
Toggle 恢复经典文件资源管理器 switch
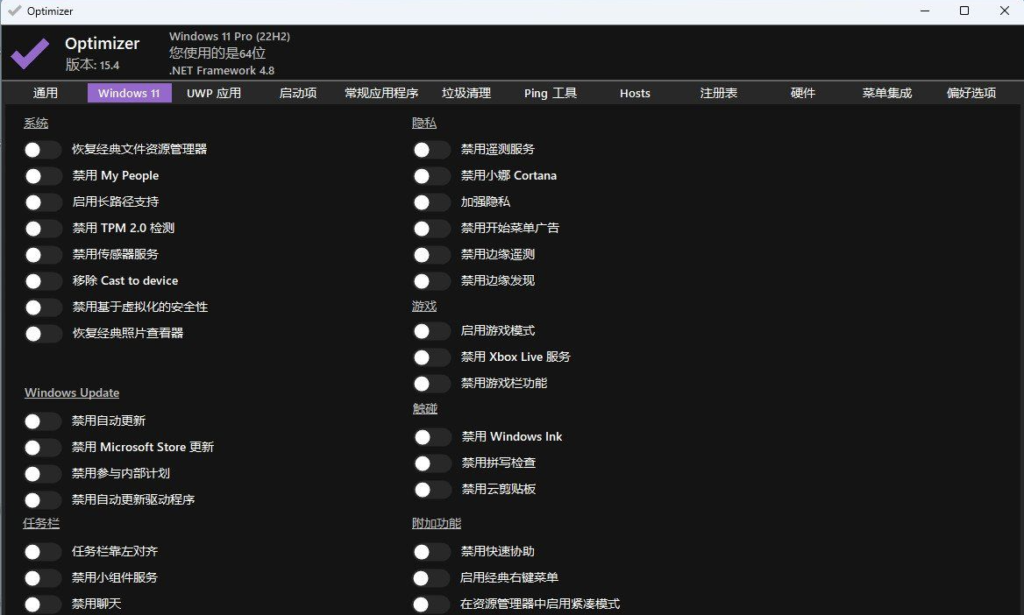point(42,148)
